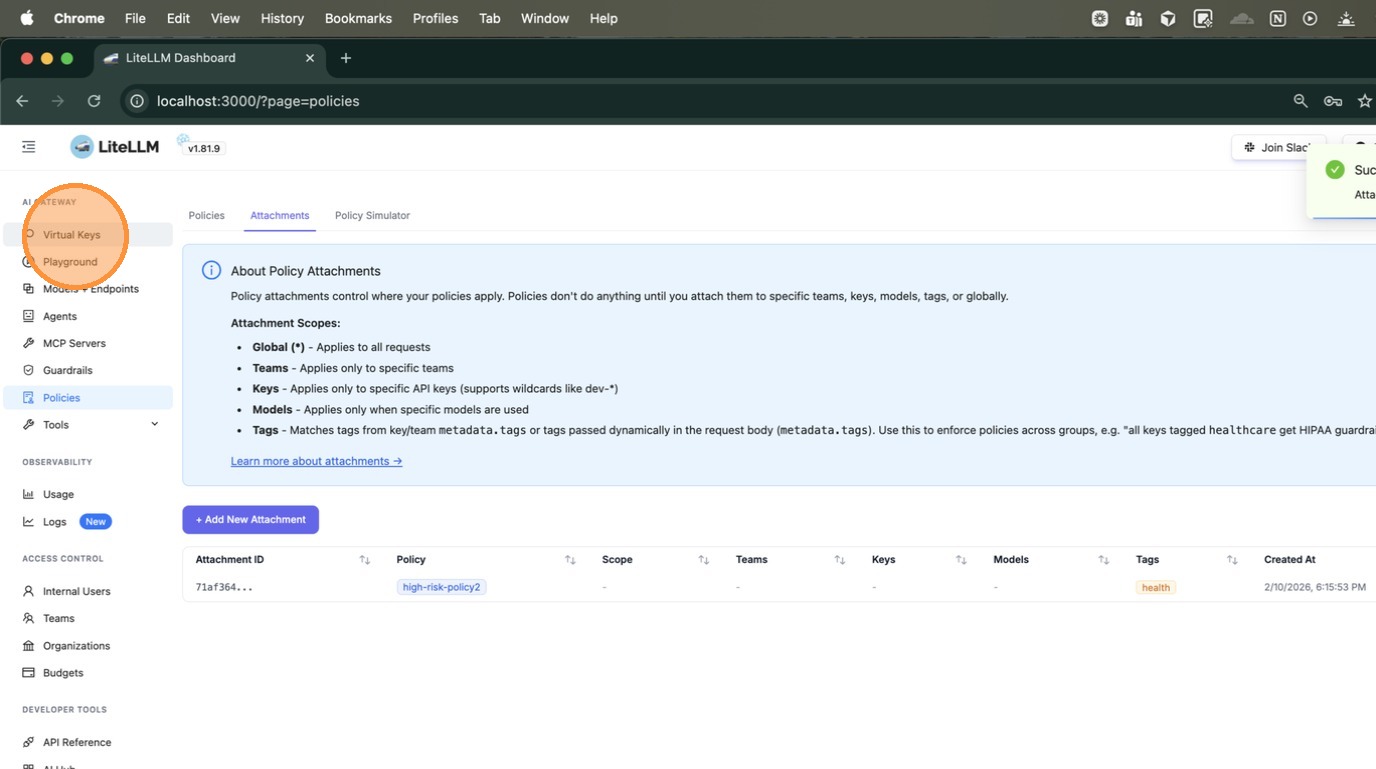1376x769 pixels.
Task: Click the Internal Users person icon
Action: point(29,591)
